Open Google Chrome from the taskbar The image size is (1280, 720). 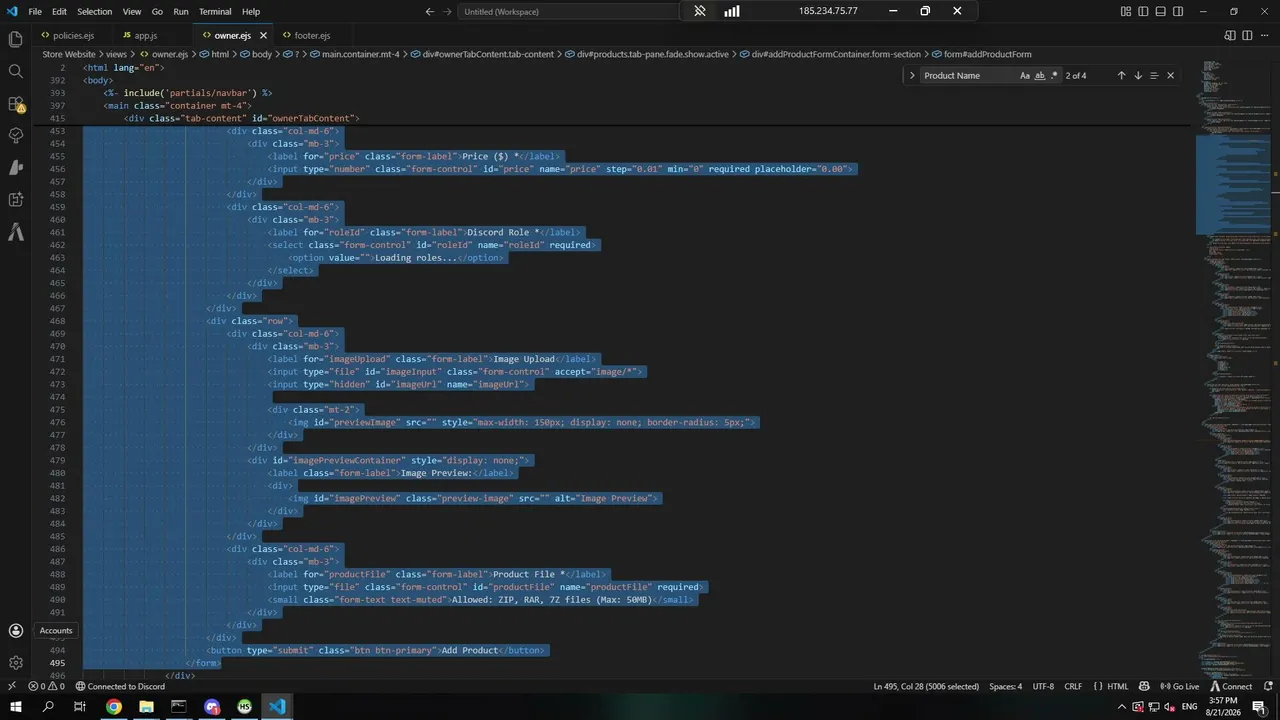pos(113,707)
